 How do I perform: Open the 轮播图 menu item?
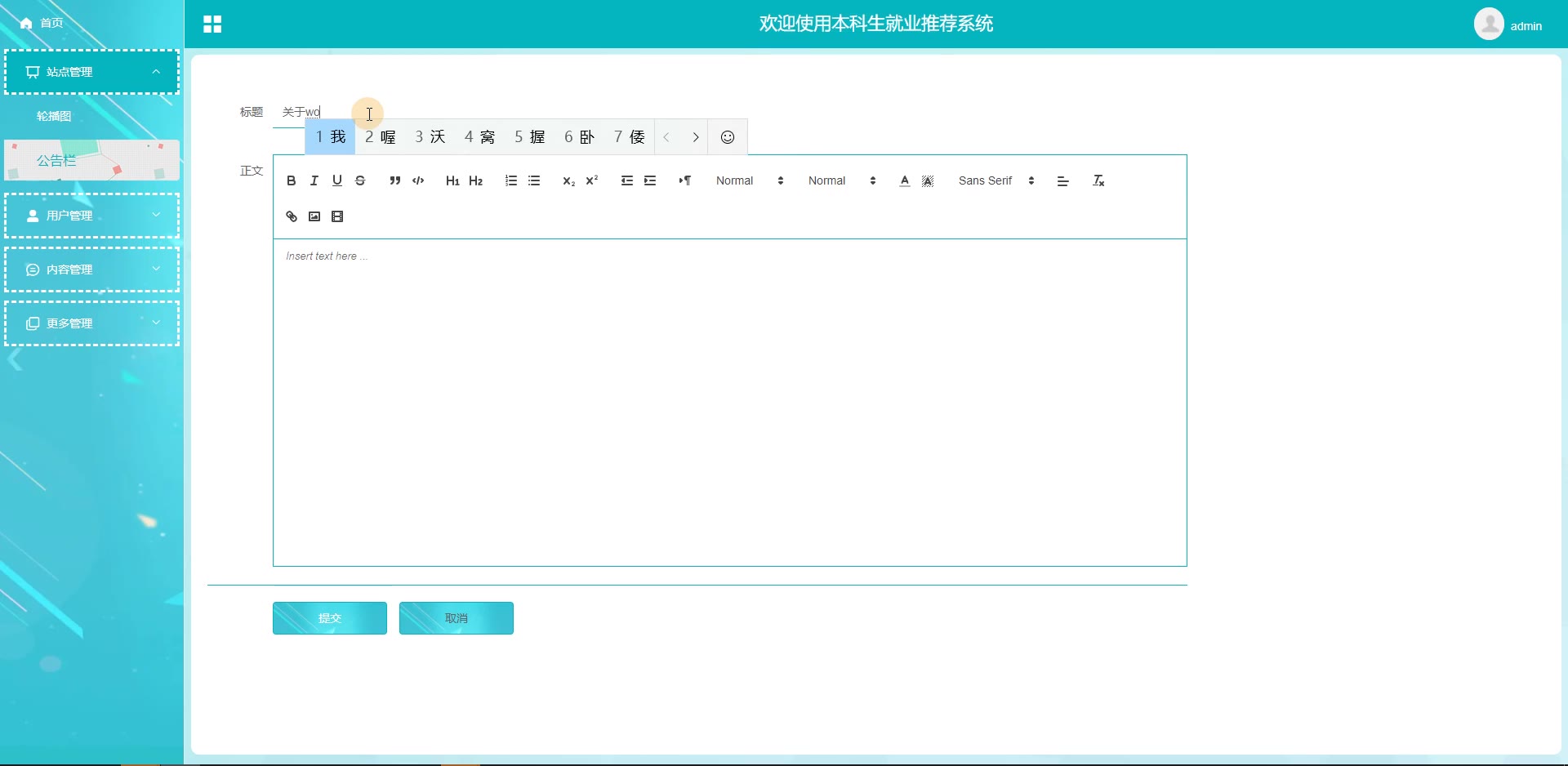pyautogui.click(x=55, y=116)
